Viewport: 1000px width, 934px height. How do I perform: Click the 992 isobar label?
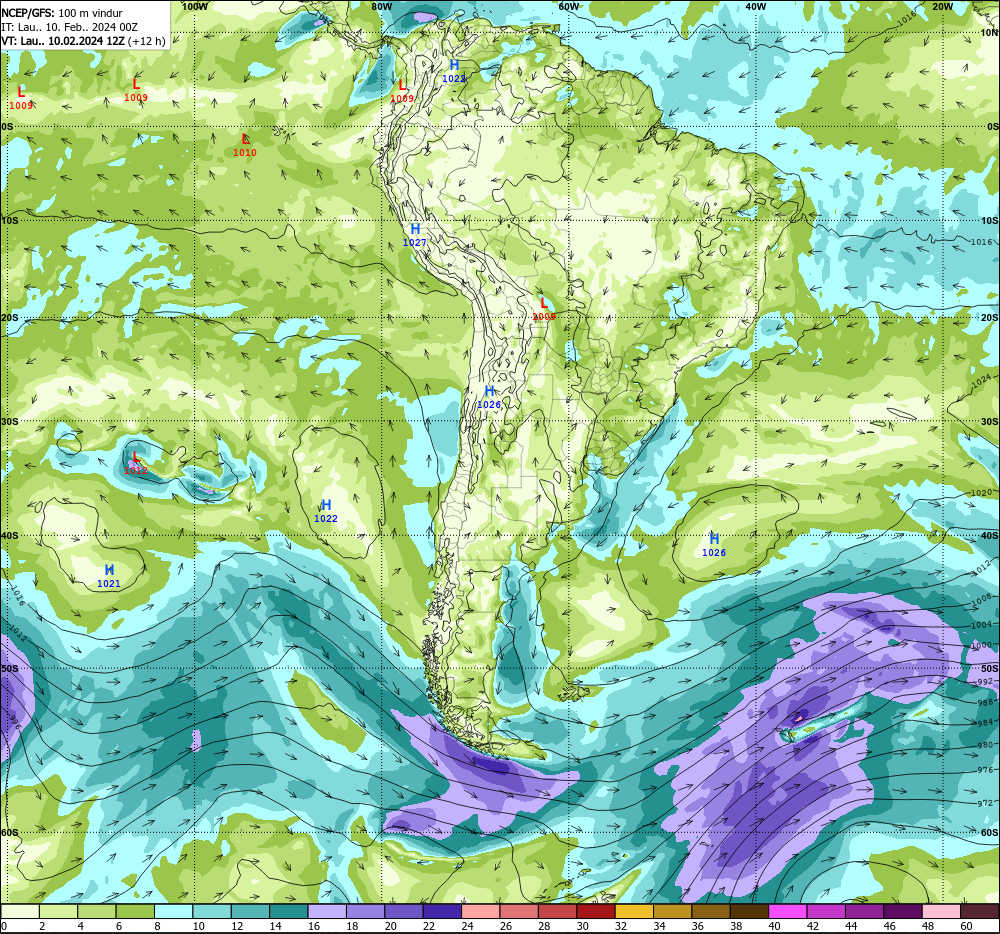(x=985, y=682)
